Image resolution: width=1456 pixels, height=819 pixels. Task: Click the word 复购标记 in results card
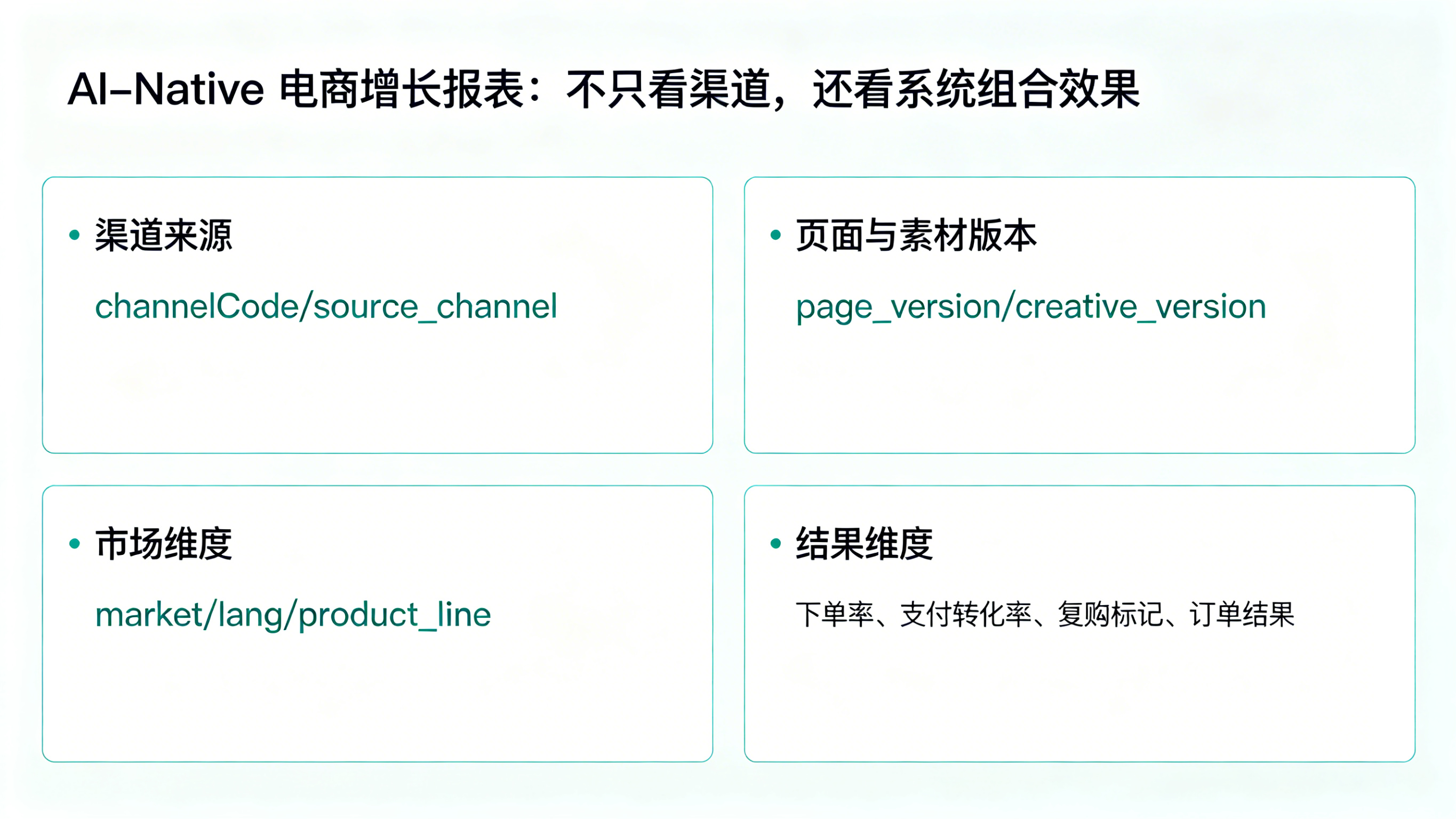click(x=1109, y=615)
